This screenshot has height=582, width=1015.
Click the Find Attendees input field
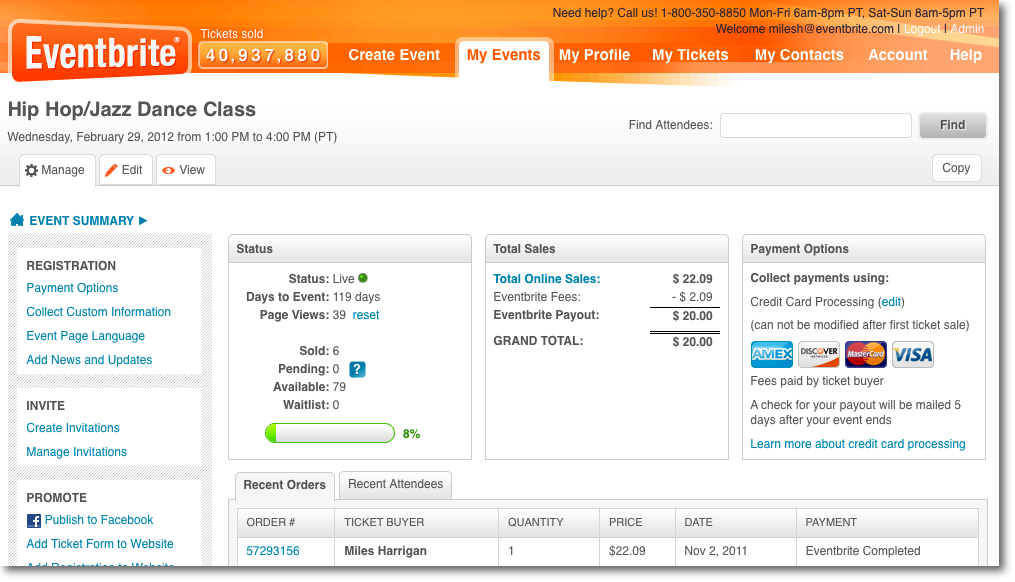pyautogui.click(x=816, y=125)
